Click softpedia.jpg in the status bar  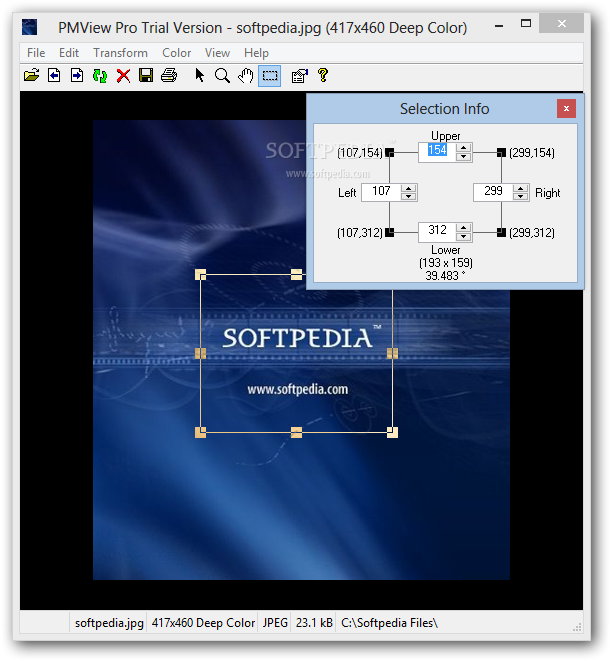(x=109, y=623)
